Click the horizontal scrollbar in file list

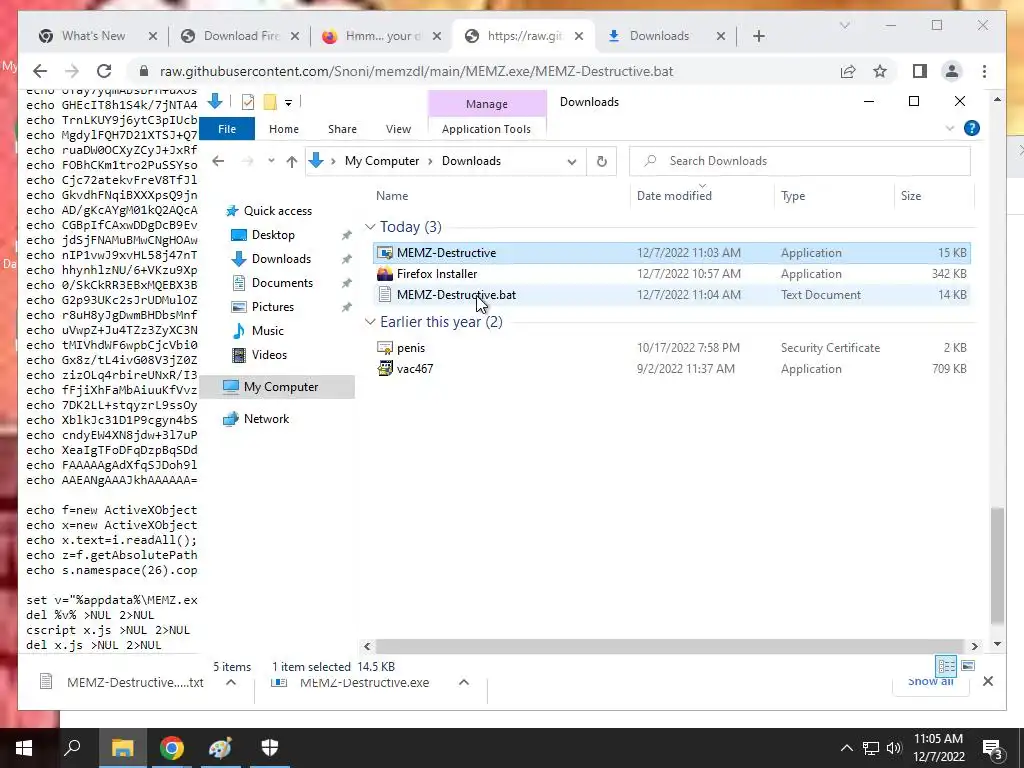tap(669, 646)
